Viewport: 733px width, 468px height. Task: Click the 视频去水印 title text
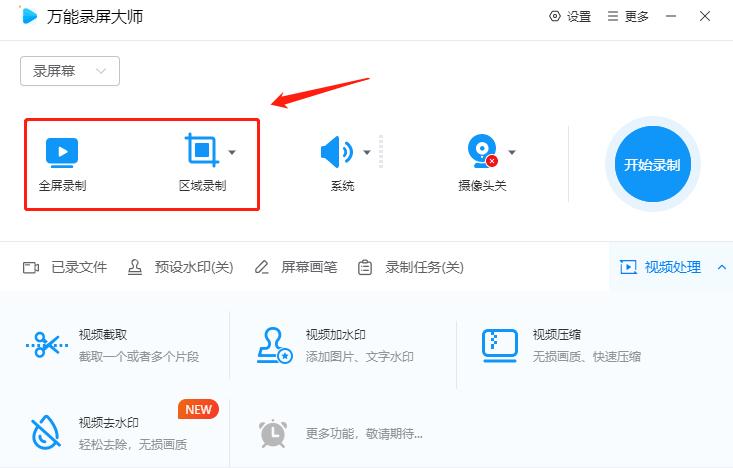point(108,423)
